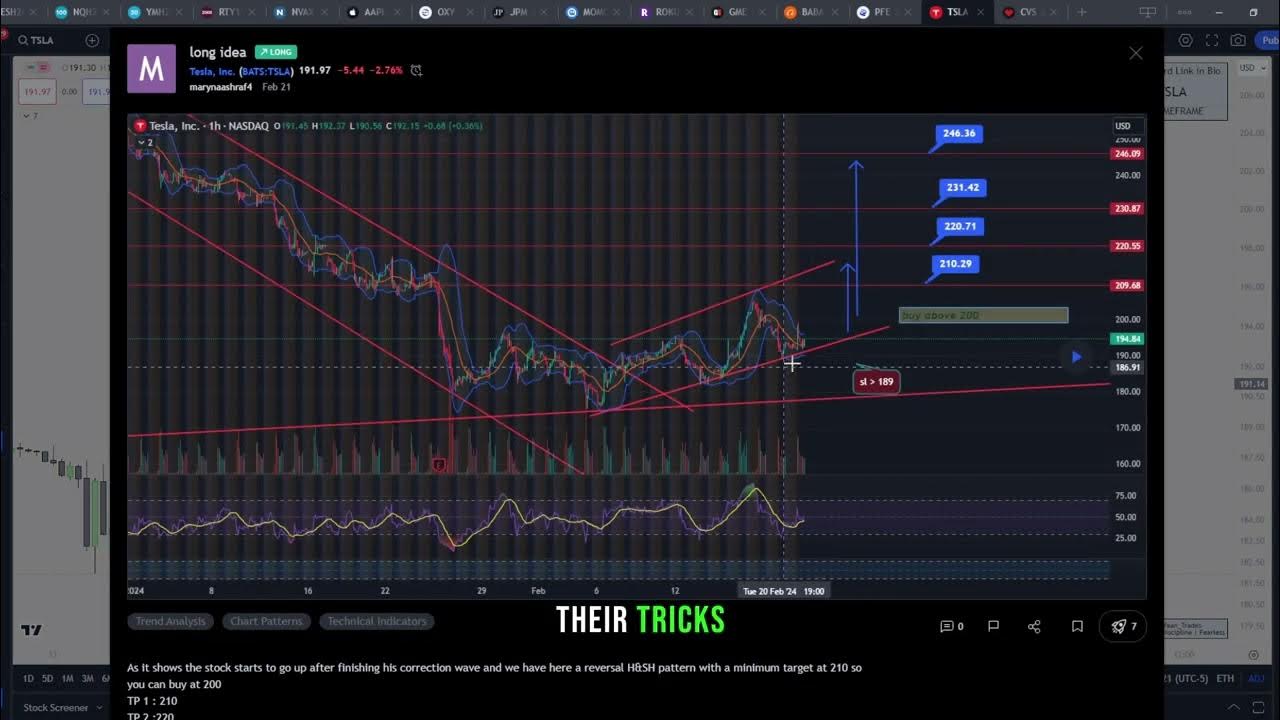Click the 'buy above 200' note box
Viewport: 1280px width, 720px height.
click(983, 315)
